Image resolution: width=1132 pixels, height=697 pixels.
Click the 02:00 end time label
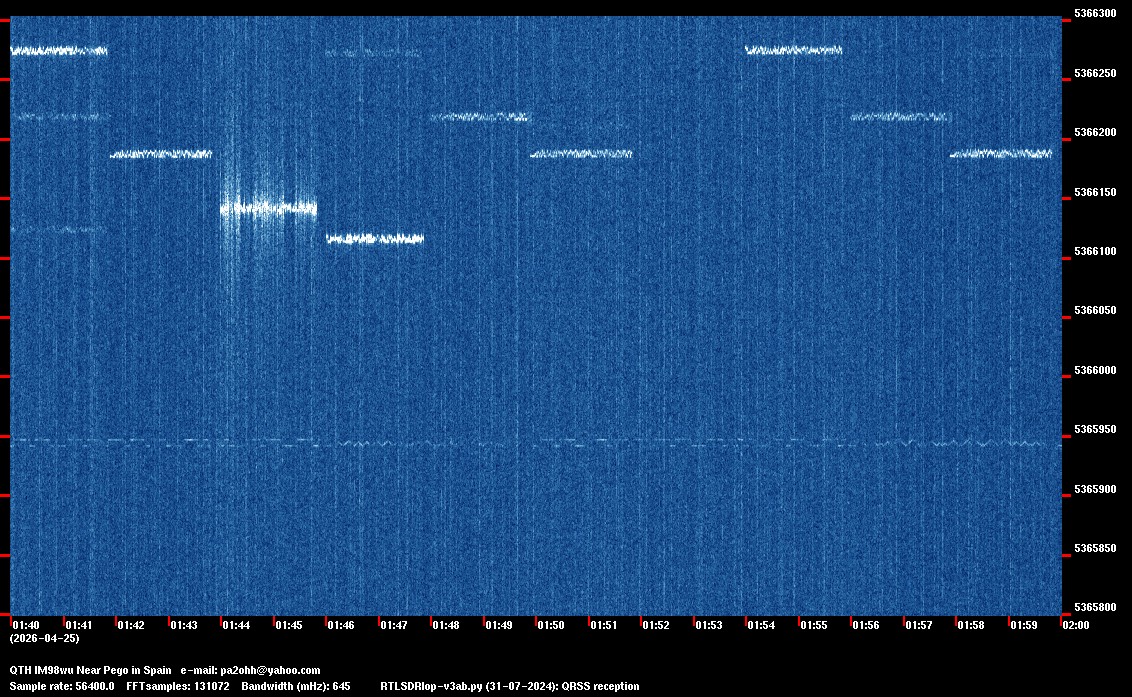(x=1076, y=625)
